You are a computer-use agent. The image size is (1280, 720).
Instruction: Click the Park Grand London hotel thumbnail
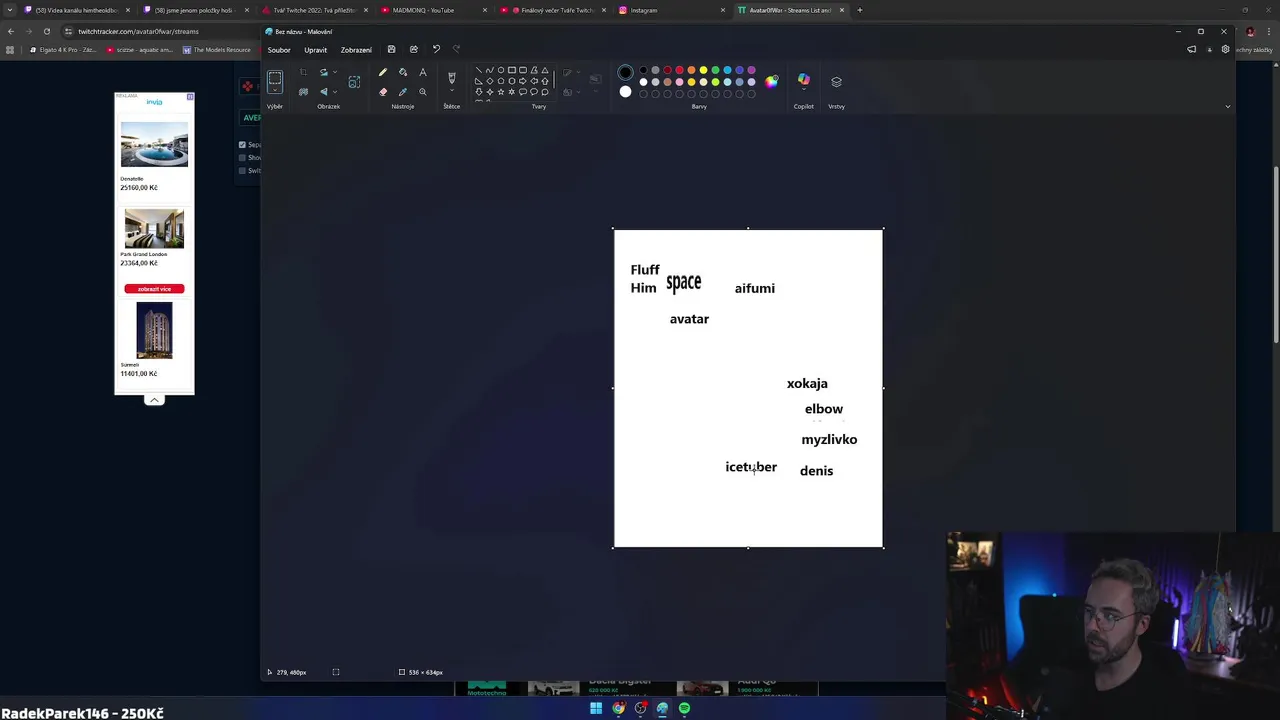pyautogui.click(x=154, y=229)
